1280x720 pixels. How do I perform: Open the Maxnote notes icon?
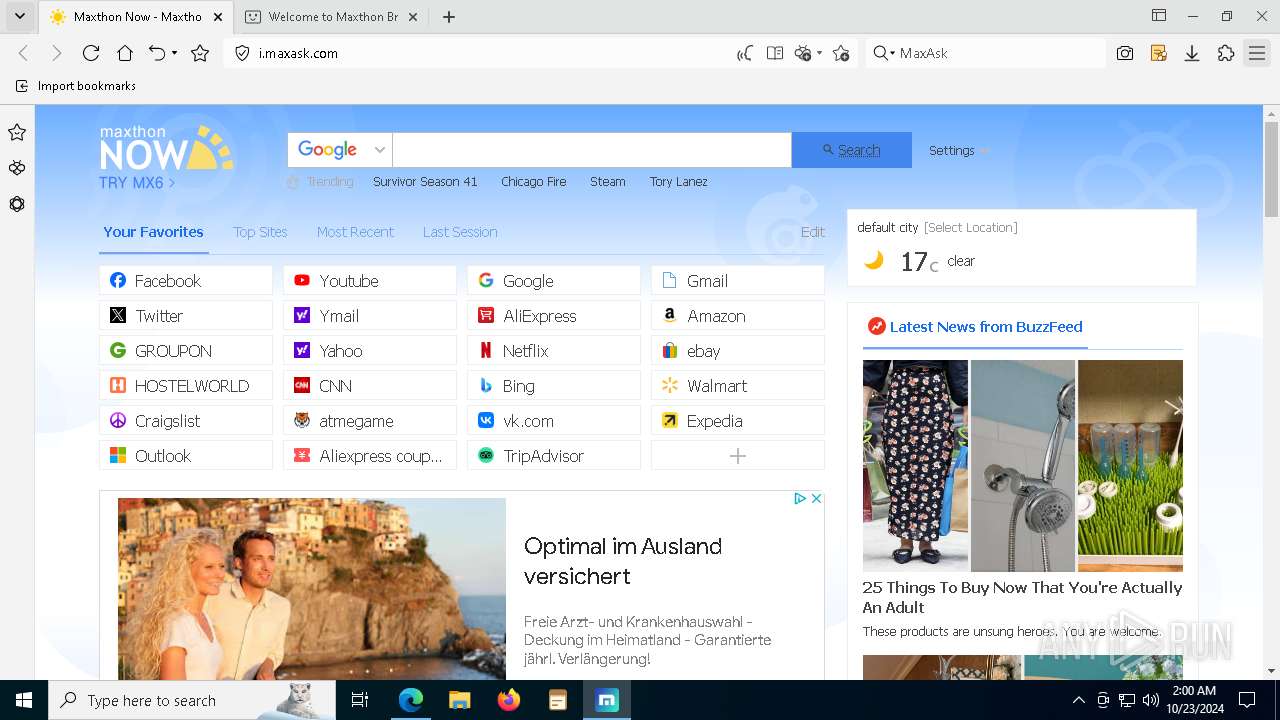[x=1159, y=53]
